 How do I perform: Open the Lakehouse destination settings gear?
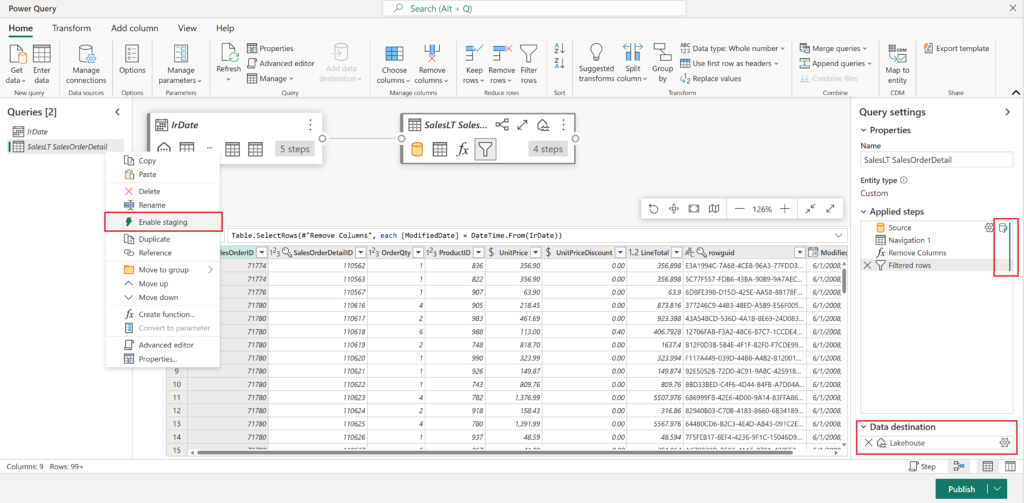[x=1005, y=443]
